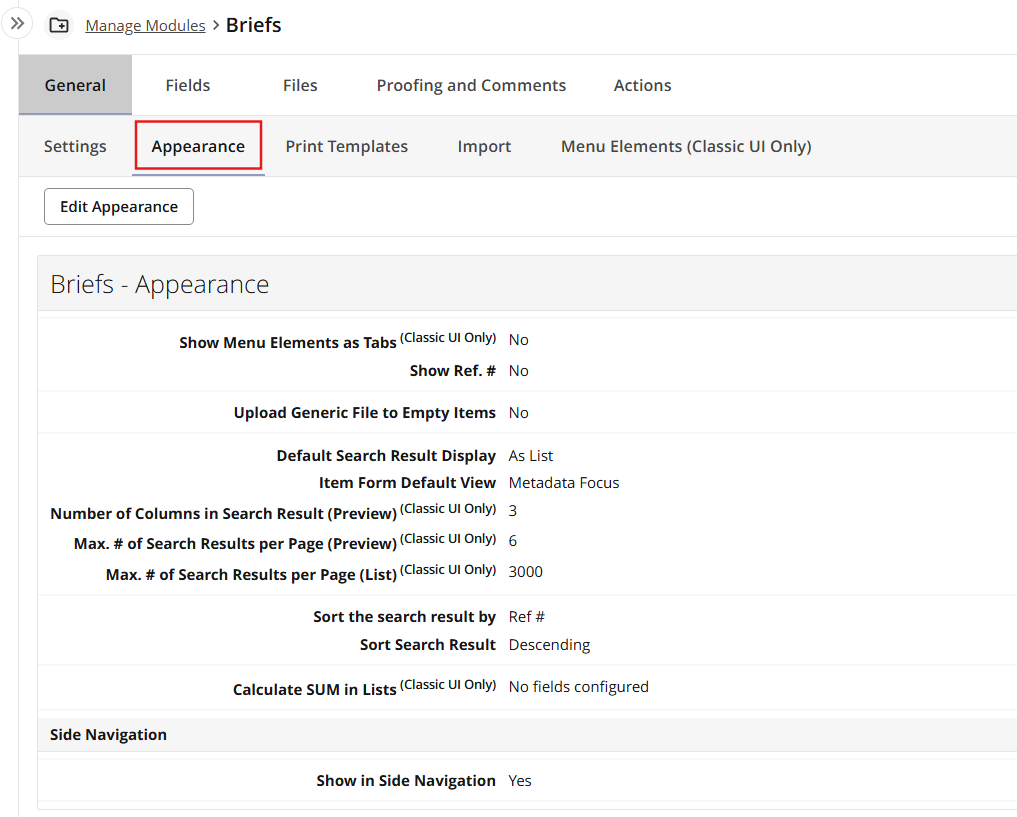The height and width of the screenshot is (817, 1017).
Task: Go to Proofing and Comments tab
Action: point(471,85)
